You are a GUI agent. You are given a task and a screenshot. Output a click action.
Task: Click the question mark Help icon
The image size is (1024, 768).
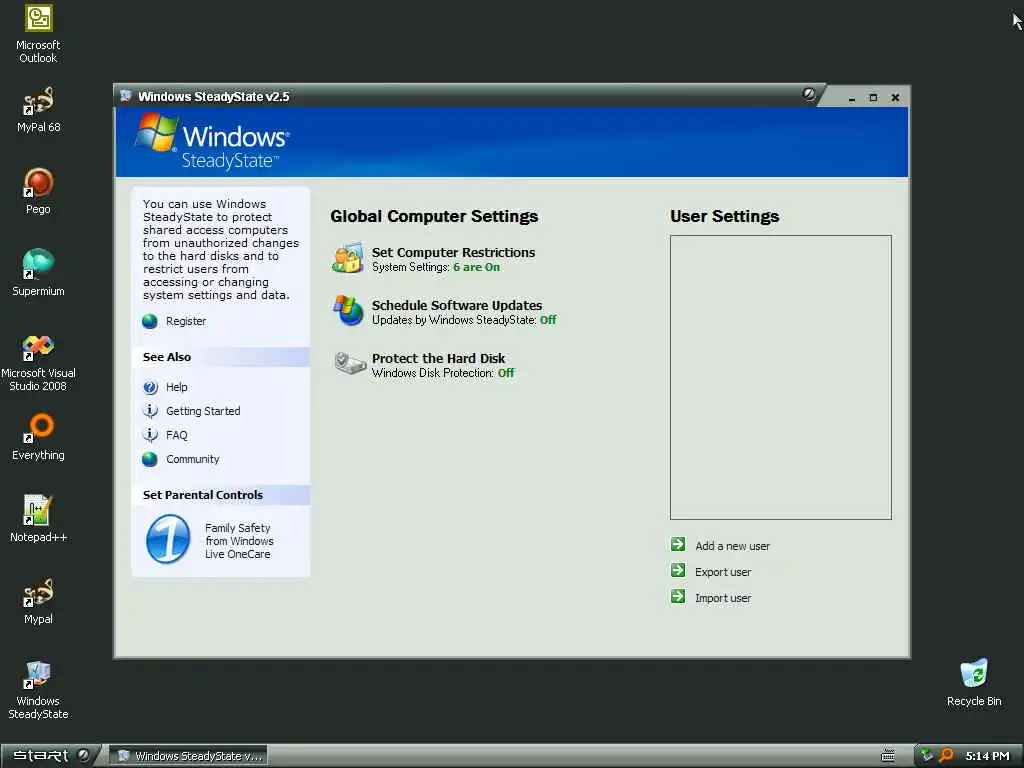[x=150, y=387]
